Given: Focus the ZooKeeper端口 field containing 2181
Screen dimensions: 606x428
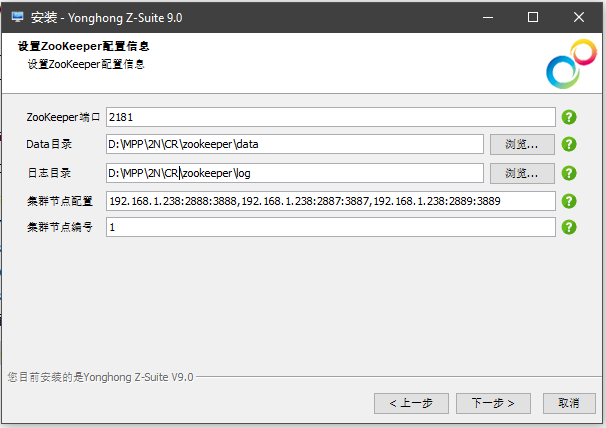Looking at the screenshot, I should point(331,117).
